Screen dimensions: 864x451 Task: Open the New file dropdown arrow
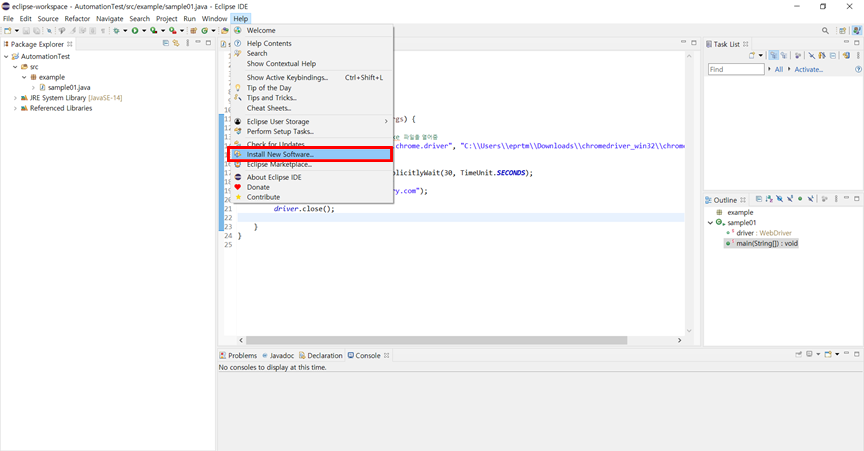17,31
